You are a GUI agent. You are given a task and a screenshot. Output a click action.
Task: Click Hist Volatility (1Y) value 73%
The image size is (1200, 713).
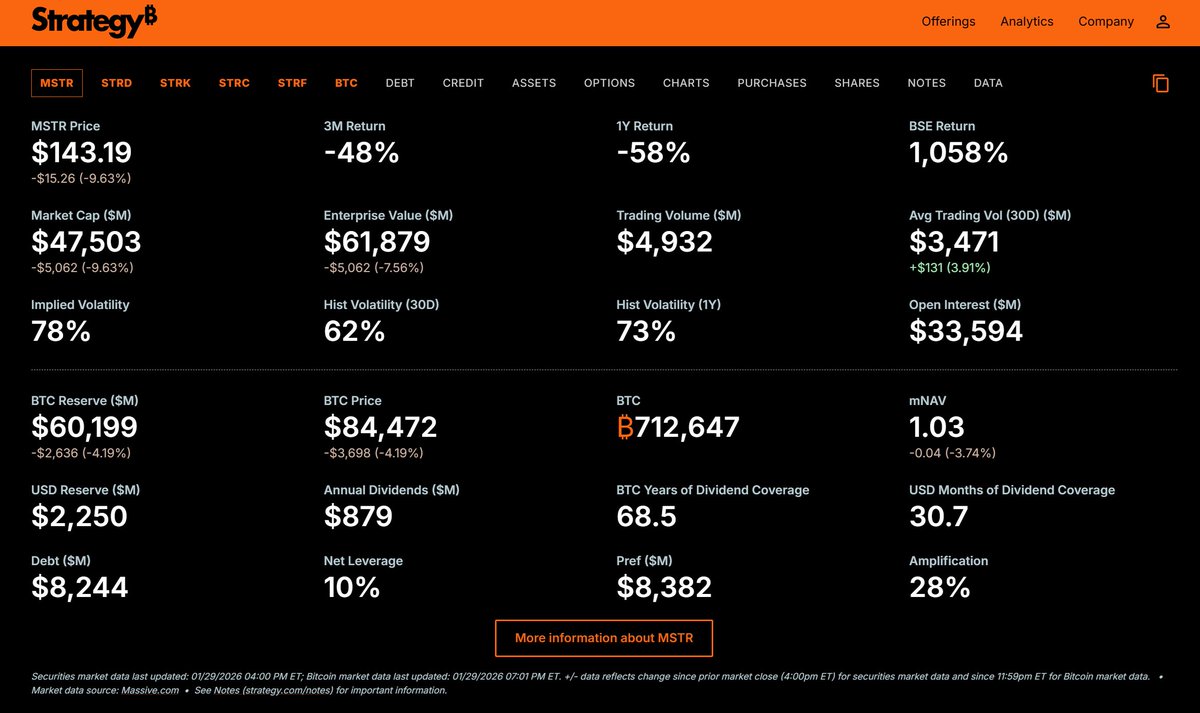pos(646,331)
